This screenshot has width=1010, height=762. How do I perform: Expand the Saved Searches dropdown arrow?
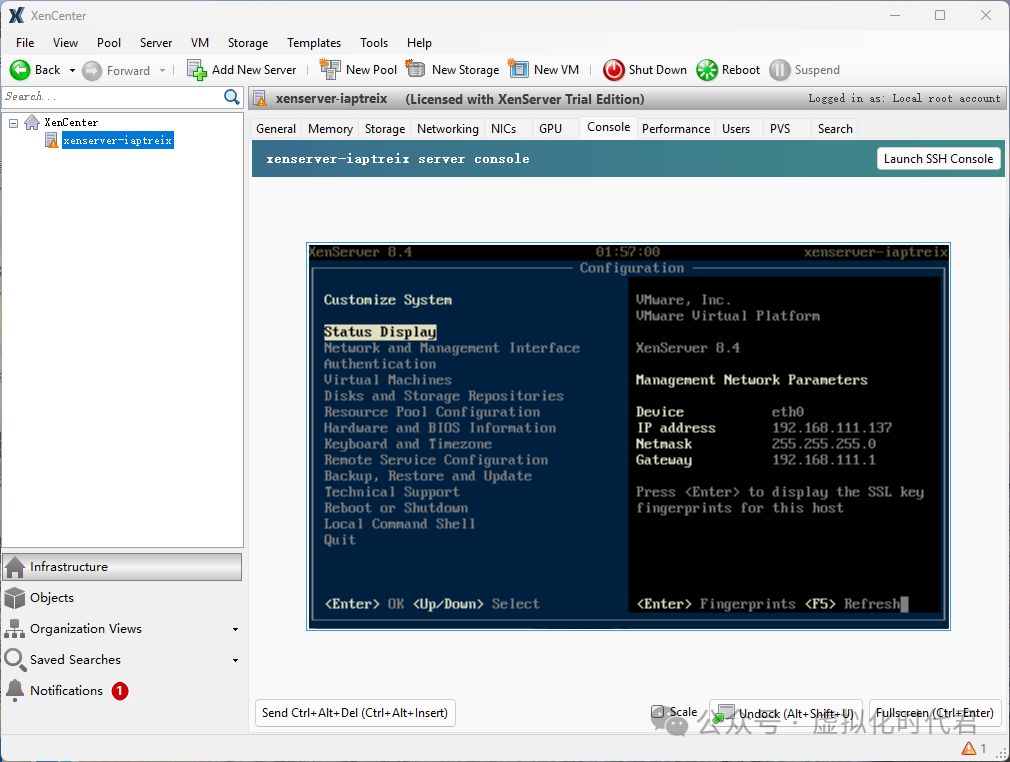235,661
